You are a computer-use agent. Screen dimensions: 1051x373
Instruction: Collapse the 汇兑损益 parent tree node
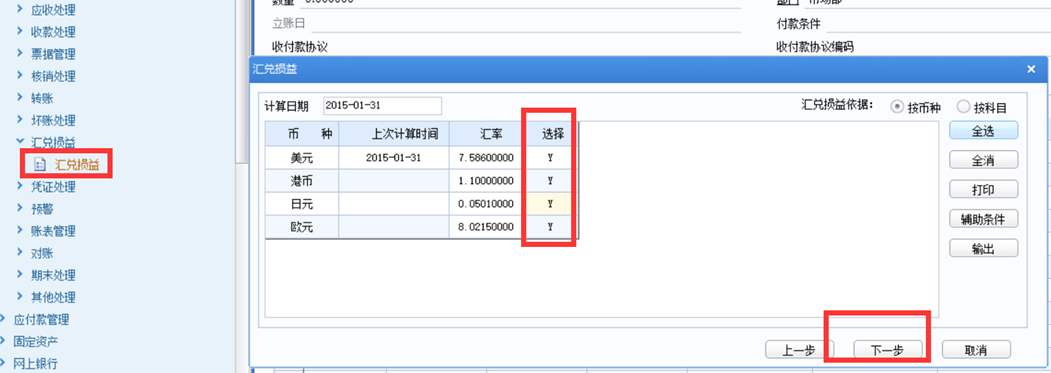21,142
